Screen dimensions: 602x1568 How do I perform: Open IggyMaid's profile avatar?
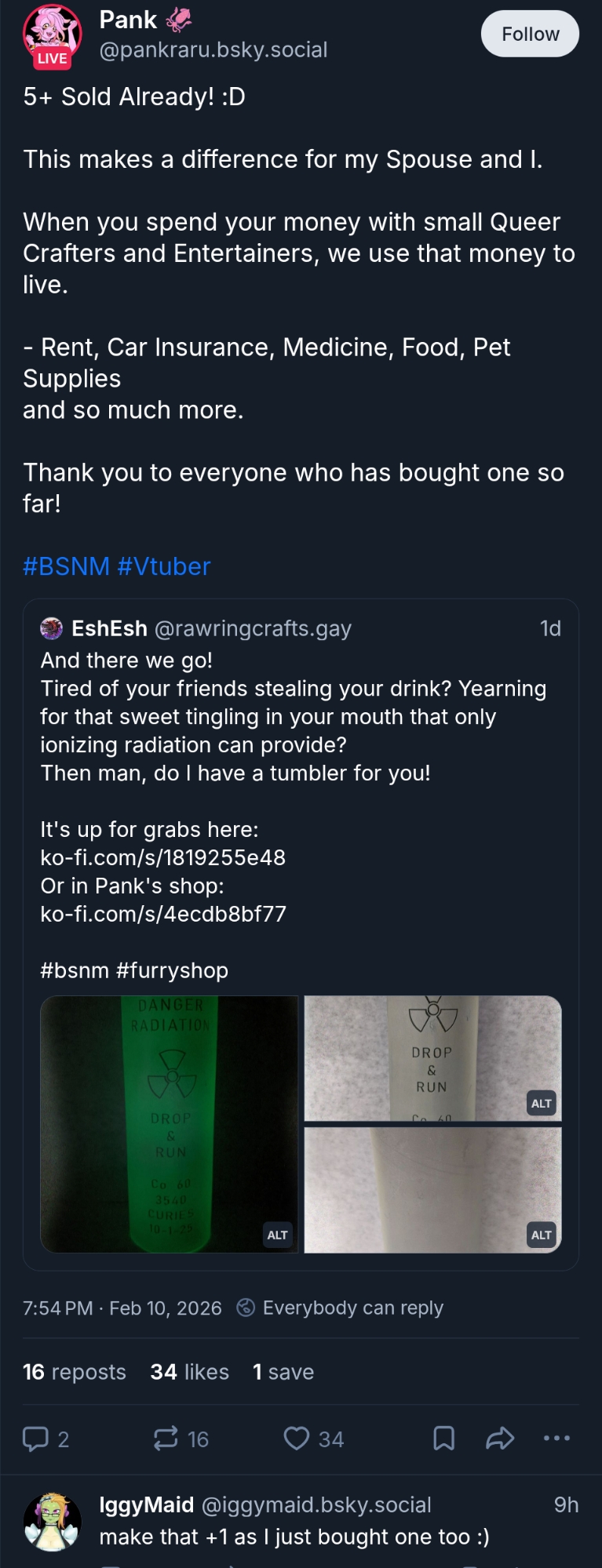click(52, 1521)
